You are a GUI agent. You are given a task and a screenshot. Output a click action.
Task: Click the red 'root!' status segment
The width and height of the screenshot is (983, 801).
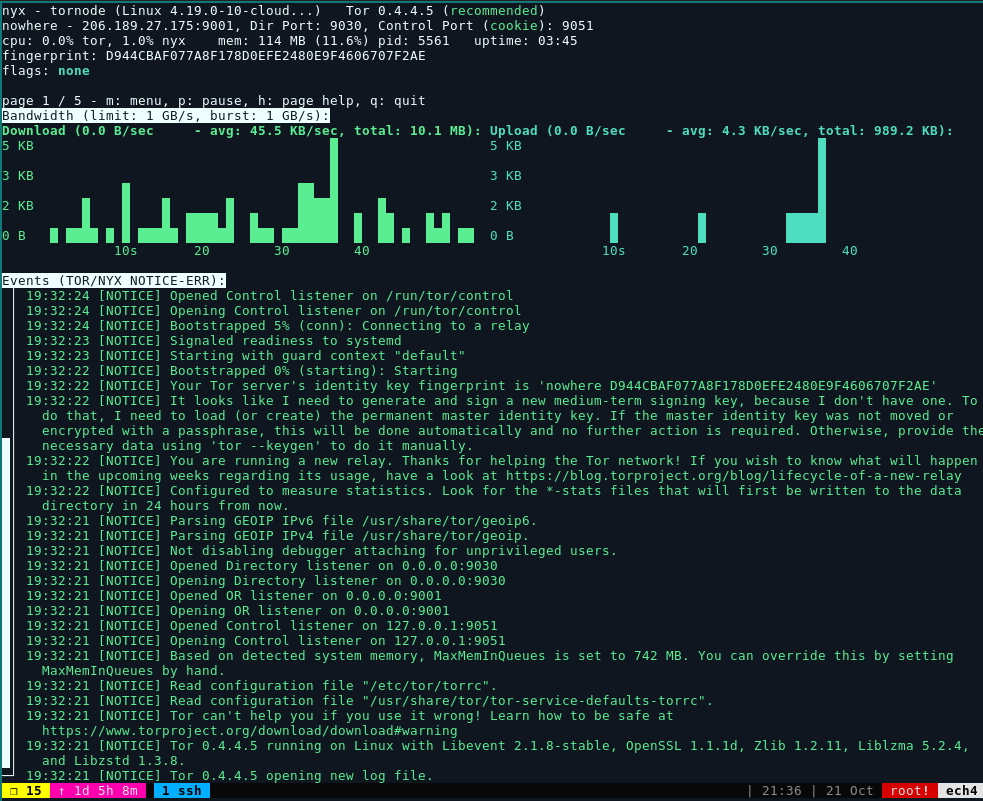coord(909,791)
